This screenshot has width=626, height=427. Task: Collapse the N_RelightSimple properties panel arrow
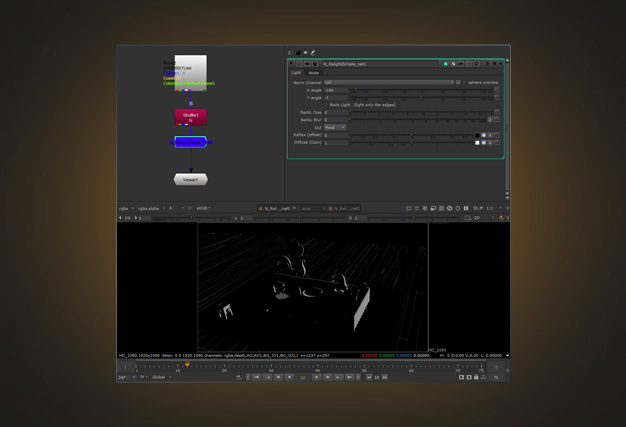(x=292, y=64)
